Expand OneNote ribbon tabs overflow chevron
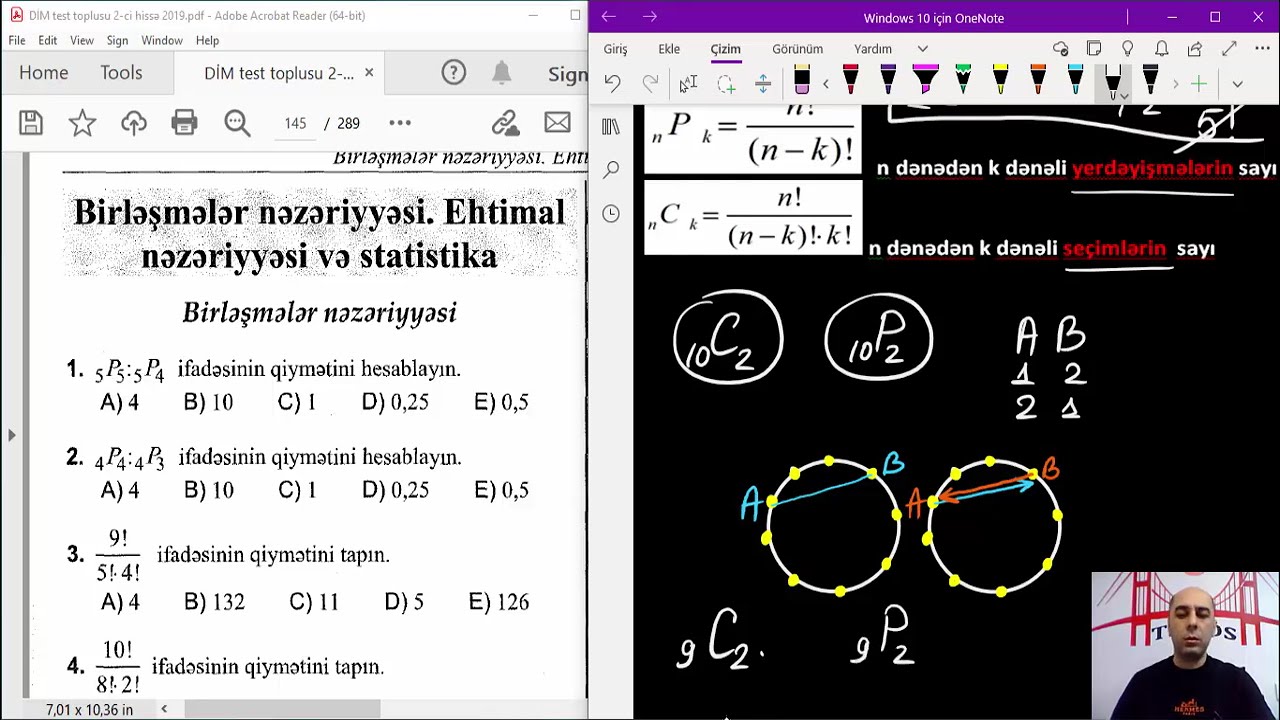1280x720 pixels. [x=923, y=49]
